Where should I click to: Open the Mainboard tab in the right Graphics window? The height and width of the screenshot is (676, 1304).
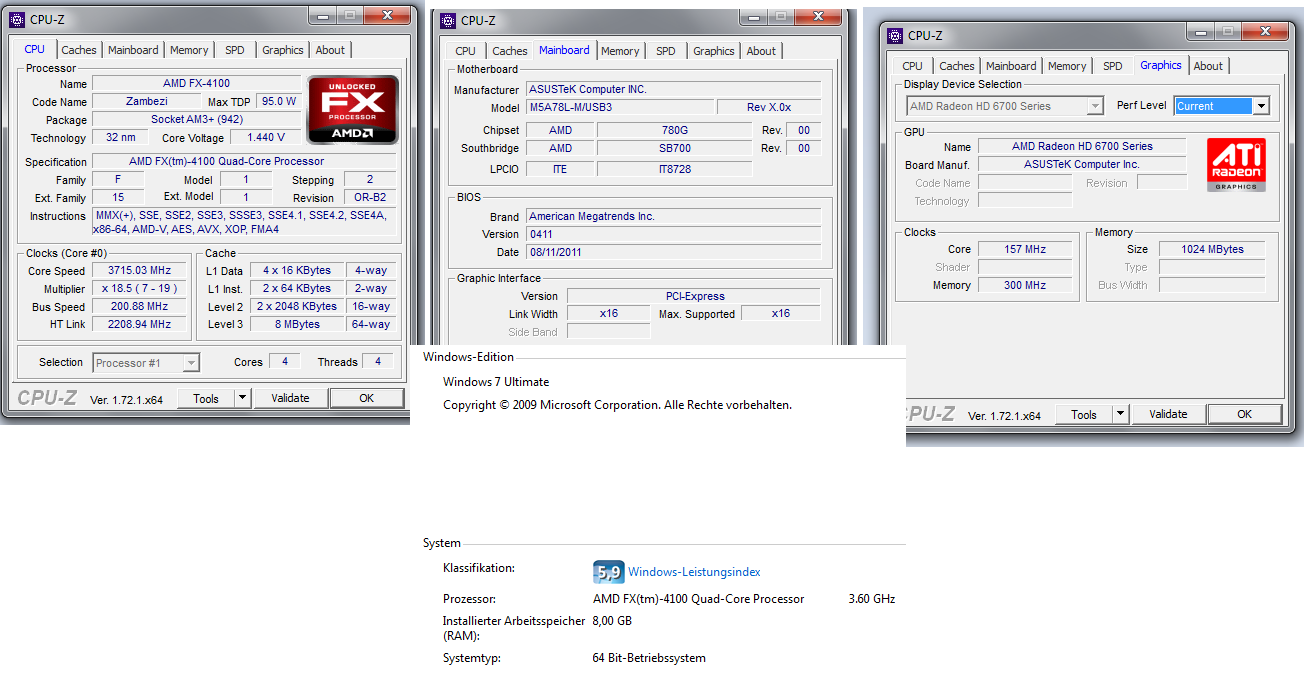[x=1011, y=66]
